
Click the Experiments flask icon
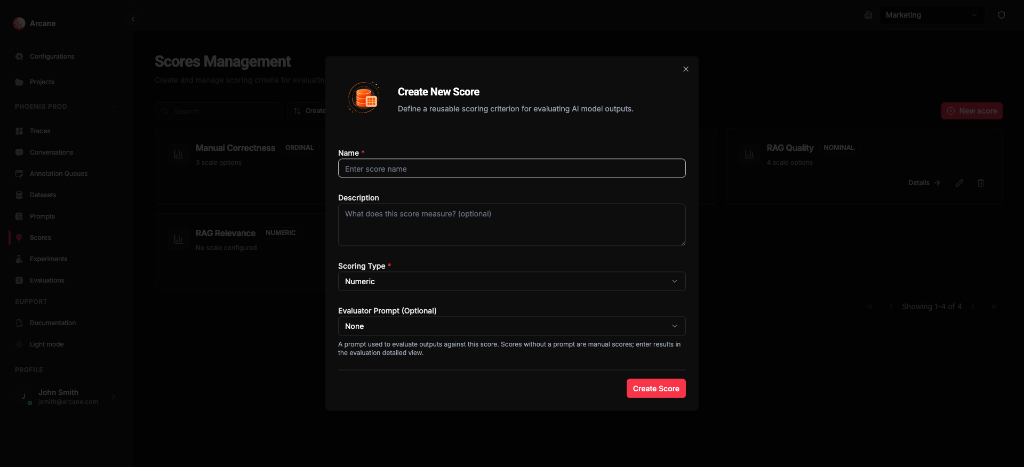point(19,259)
